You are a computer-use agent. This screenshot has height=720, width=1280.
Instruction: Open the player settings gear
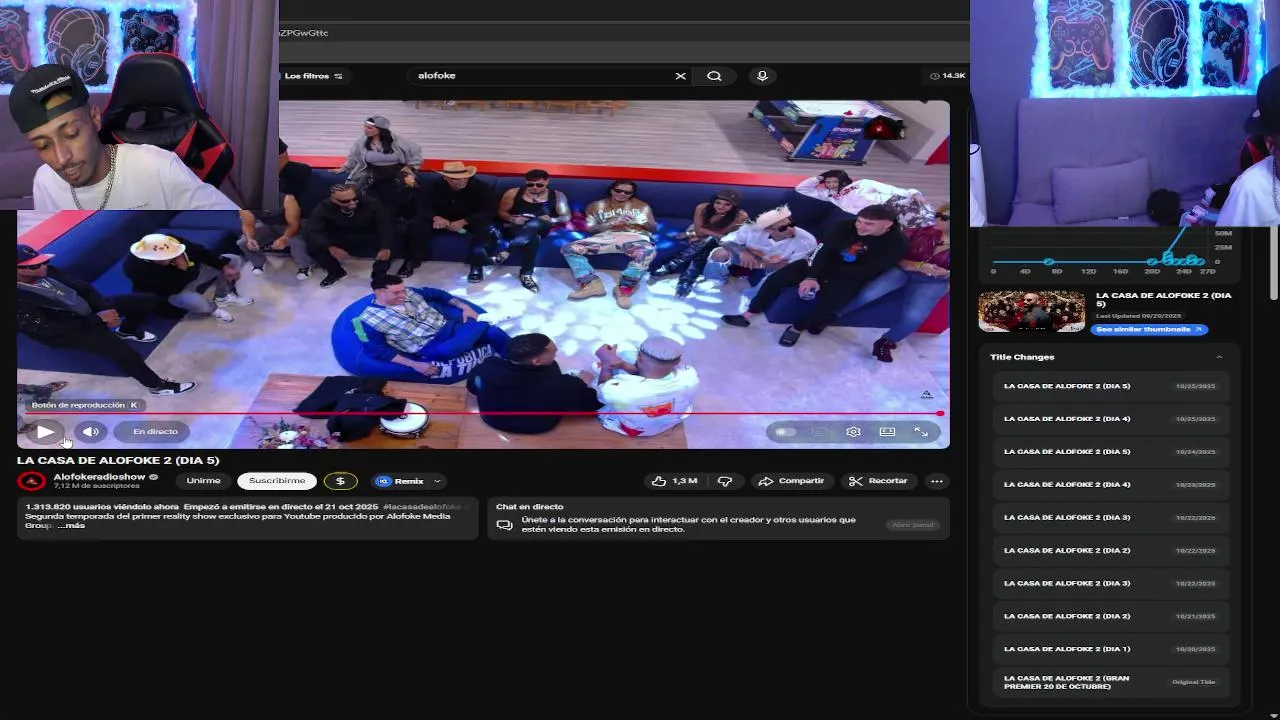pos(853,432)
